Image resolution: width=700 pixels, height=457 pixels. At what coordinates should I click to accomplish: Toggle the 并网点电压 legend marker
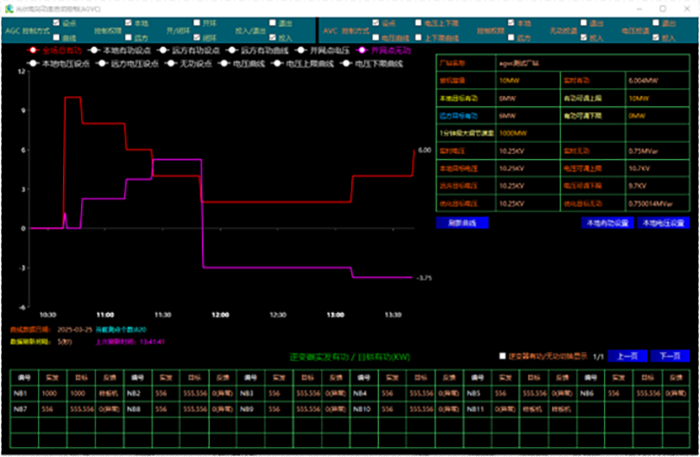coord(300,49)
